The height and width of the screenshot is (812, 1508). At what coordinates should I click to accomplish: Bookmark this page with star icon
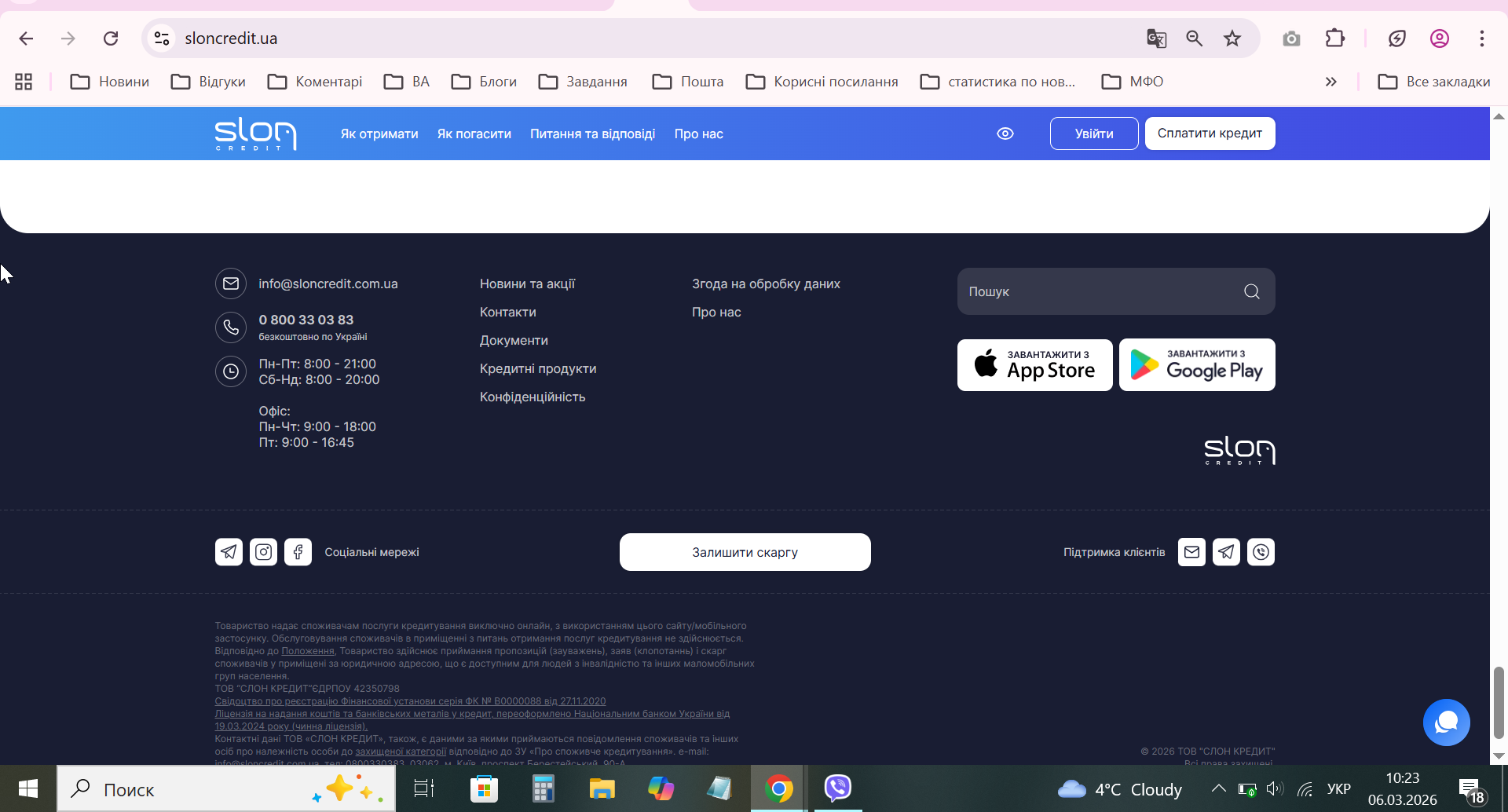point(1232,38)
